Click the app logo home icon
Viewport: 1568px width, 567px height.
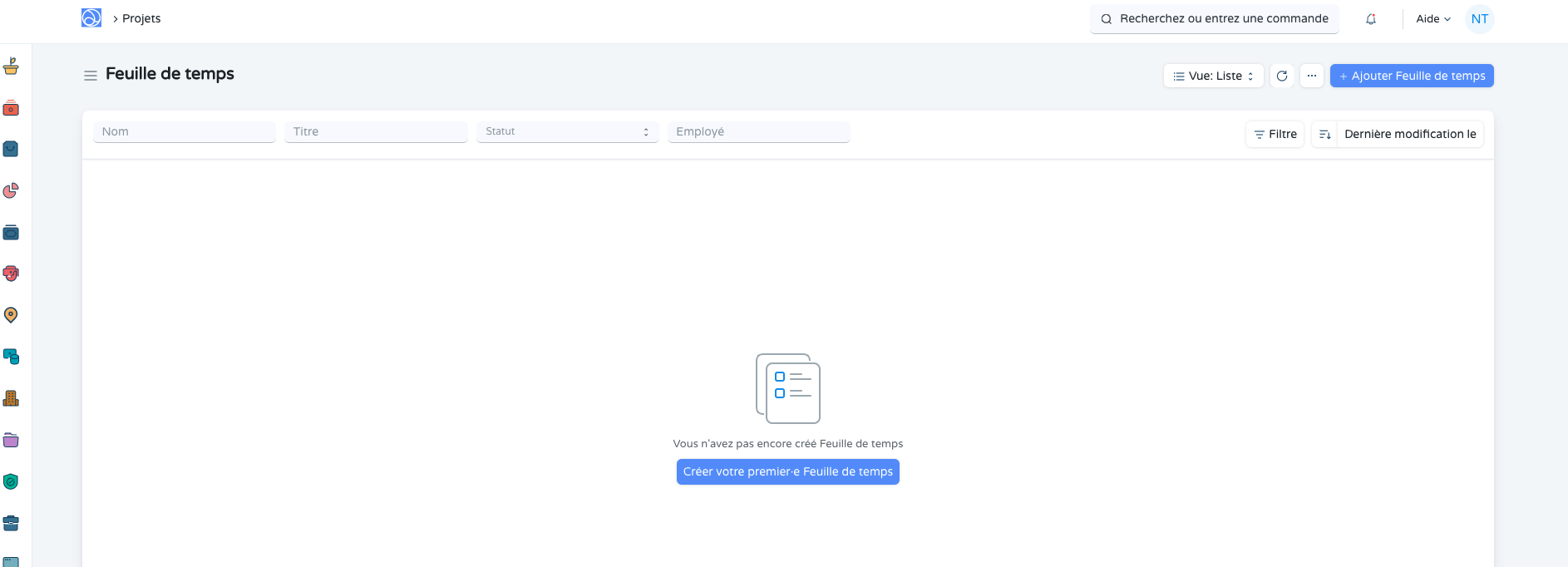click(91, 18)
